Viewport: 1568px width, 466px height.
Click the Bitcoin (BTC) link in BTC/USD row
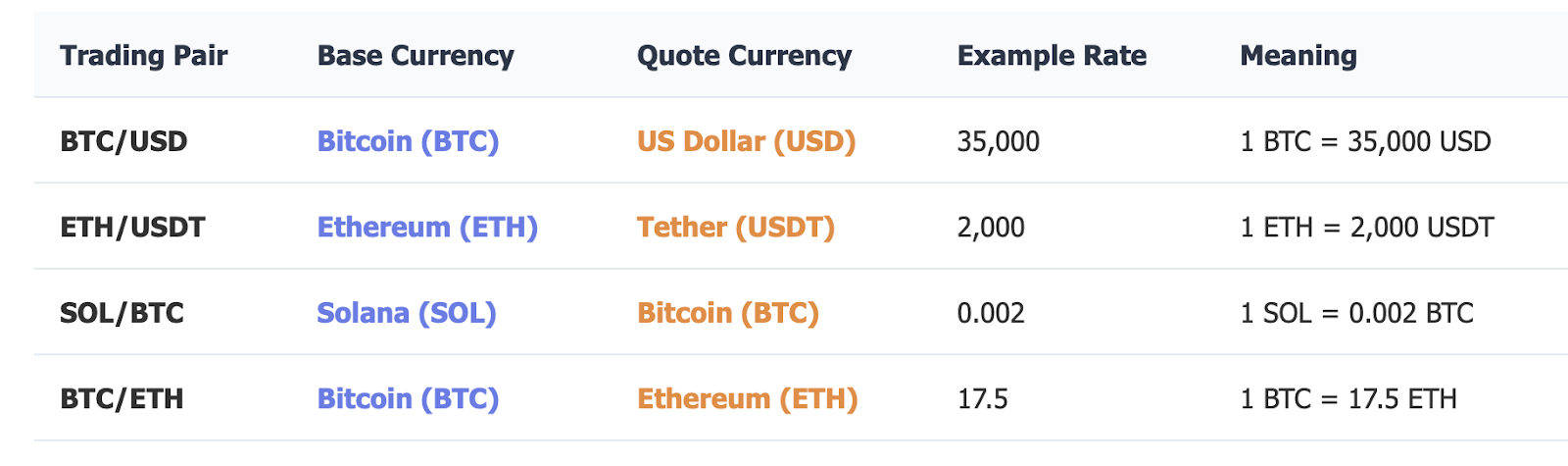[408, 141]
